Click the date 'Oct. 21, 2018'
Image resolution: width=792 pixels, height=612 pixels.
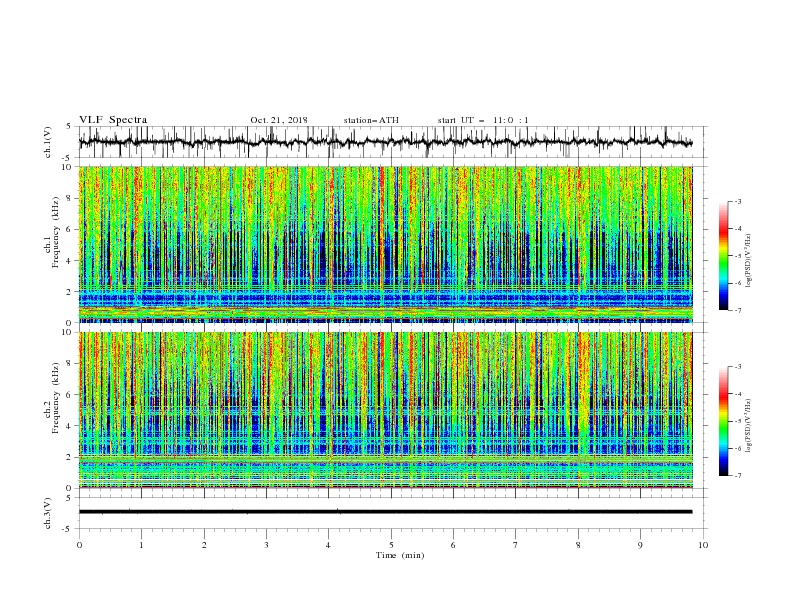pyautogui.click(x=279, y=120)
